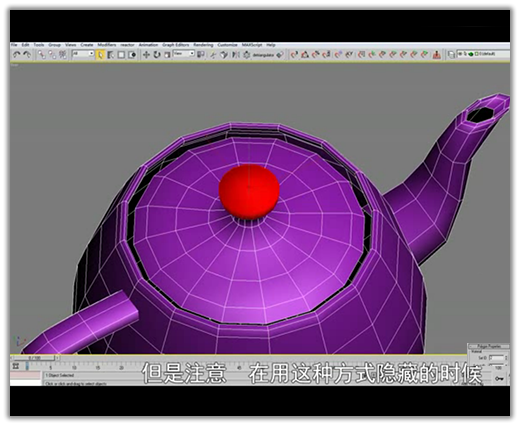The height and width of the screenshot is (426, 520).
Task: Open the Modifiers menu
Action: pos(107,45)
